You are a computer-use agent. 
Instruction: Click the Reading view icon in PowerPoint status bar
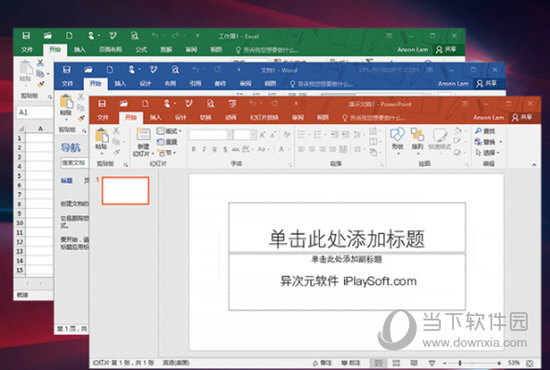414,363
